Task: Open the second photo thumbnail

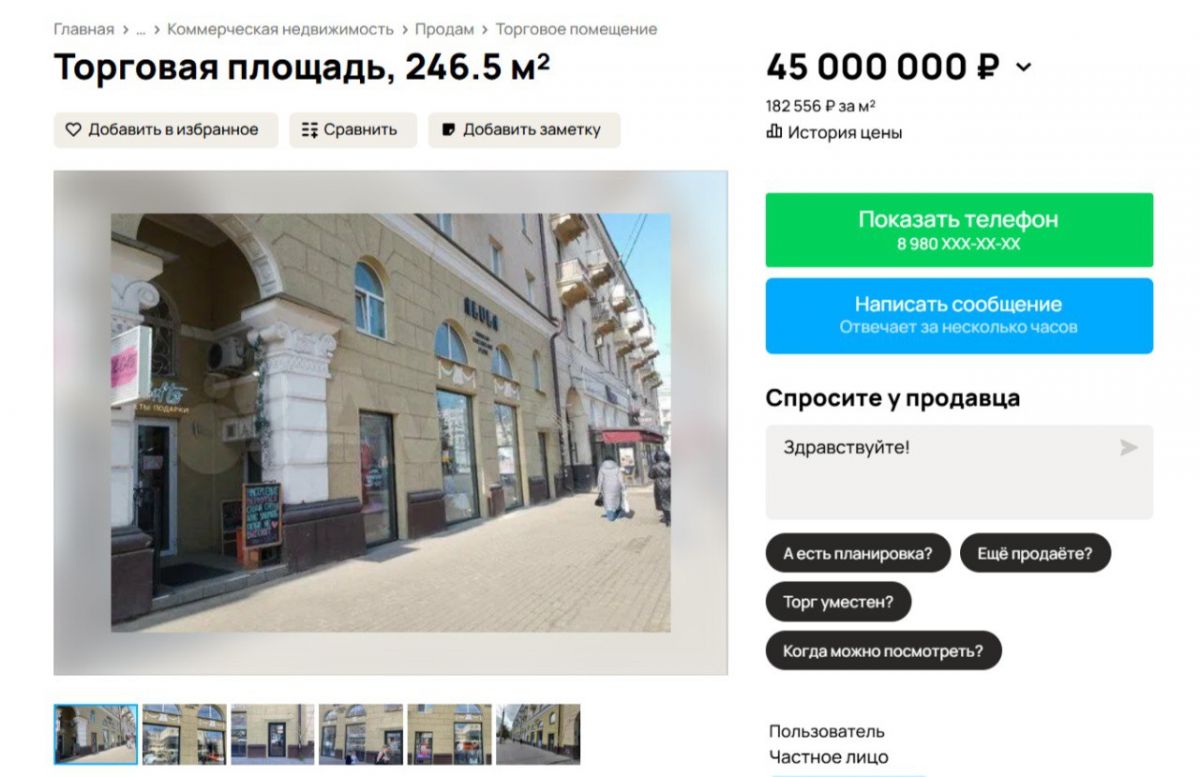Action: (184, 735)
